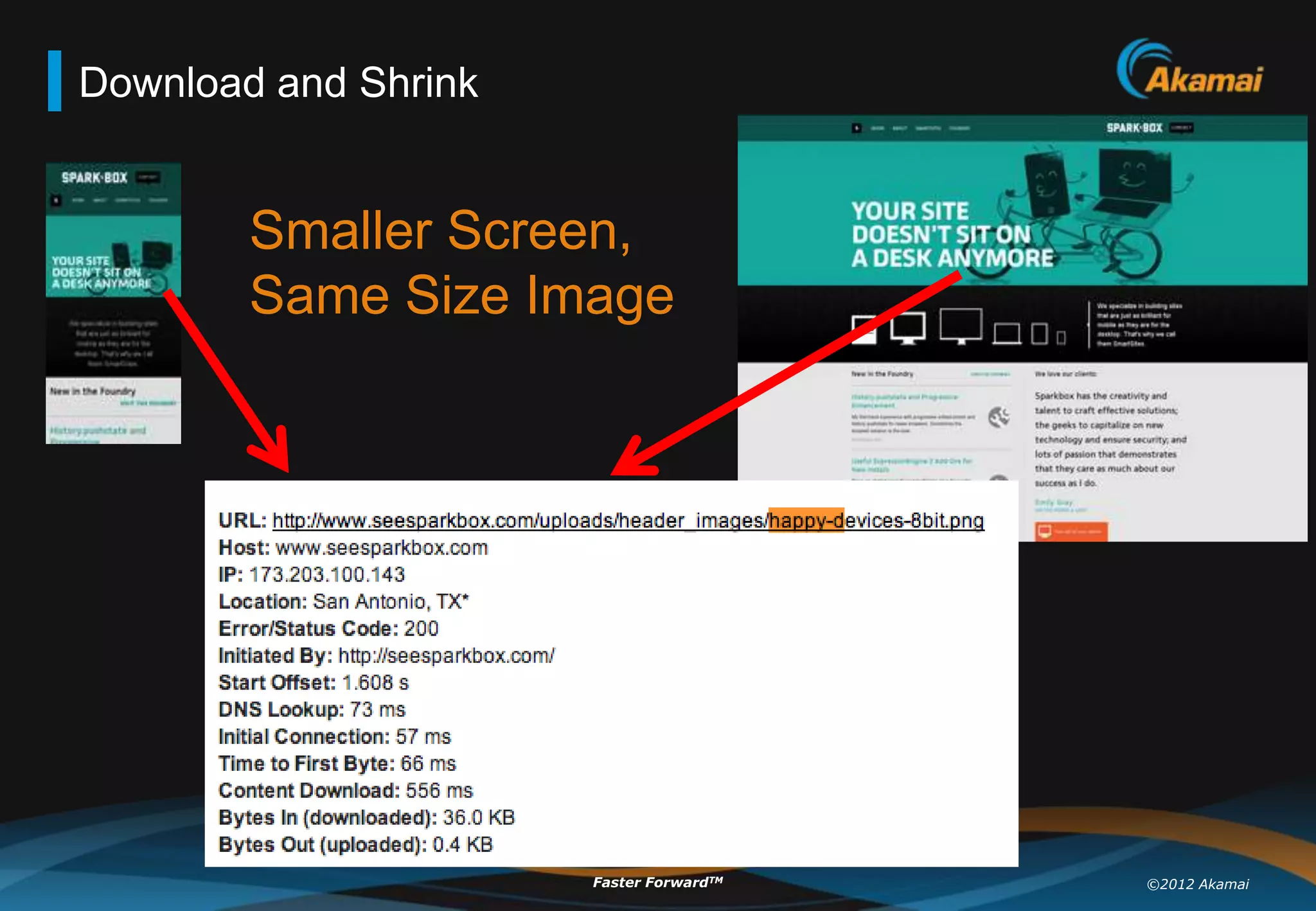Click 'Host: www.seesparkbox.com' line
Image resolution: width=1316 pixels, height=911 pixels.
tap(353, 547)
